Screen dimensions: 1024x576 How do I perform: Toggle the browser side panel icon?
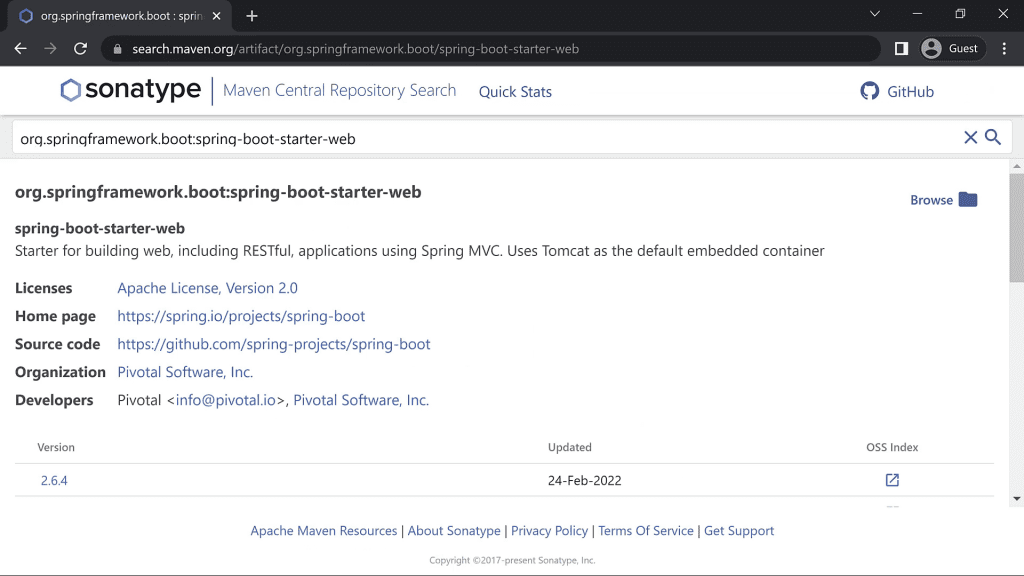[x=901, y=48]
